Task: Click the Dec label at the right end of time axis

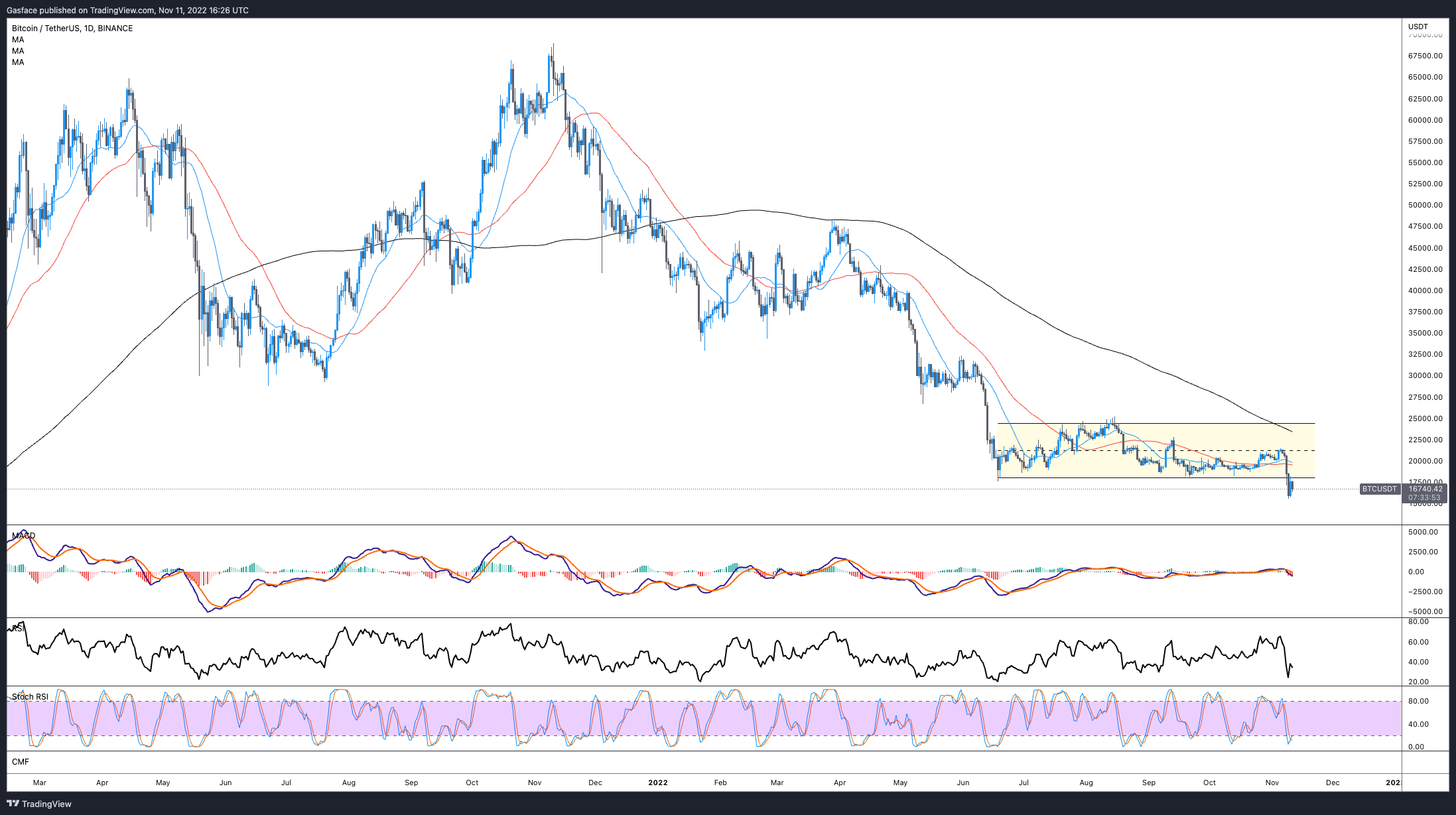Action: point(1332,783)
